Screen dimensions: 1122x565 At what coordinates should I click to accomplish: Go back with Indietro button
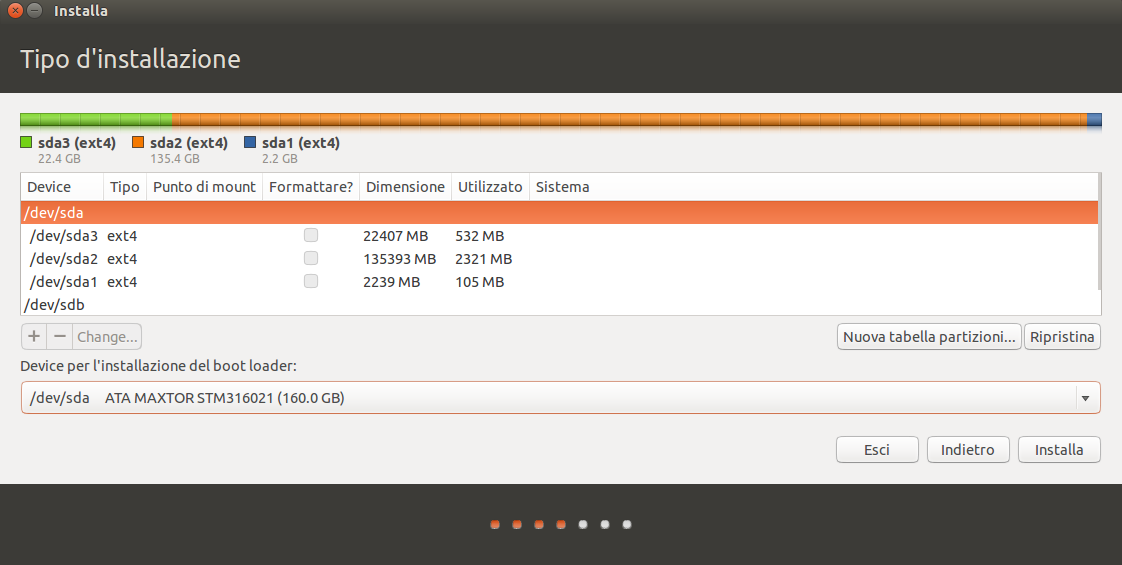click(x=967, y=450)
